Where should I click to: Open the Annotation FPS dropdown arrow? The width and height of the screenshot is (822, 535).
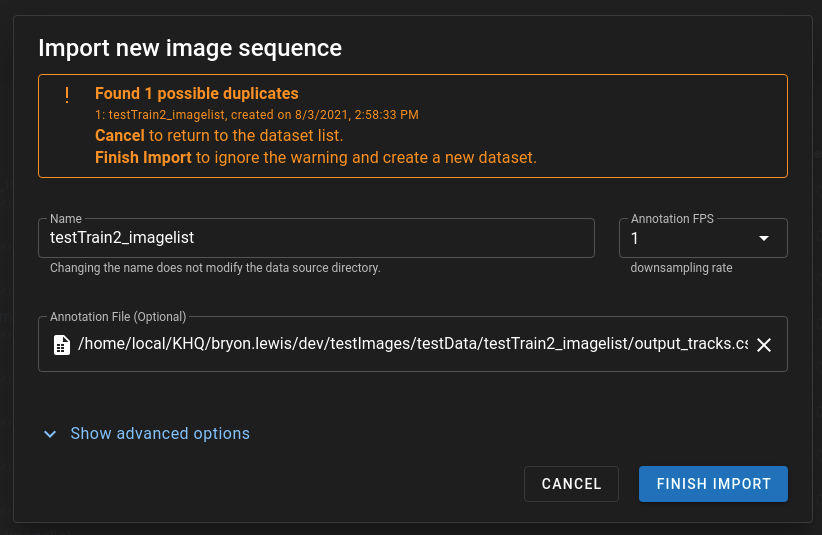pyautogui.click(x=764, y=239)
